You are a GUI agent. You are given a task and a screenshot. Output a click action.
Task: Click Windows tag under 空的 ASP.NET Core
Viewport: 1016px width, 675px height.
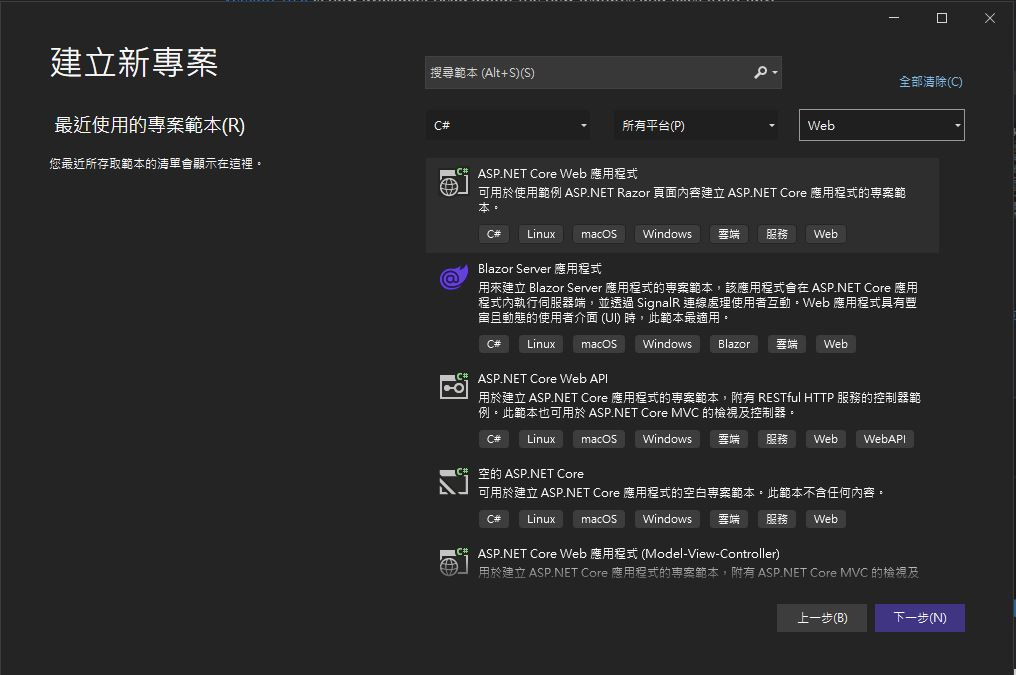click(667, 519)
